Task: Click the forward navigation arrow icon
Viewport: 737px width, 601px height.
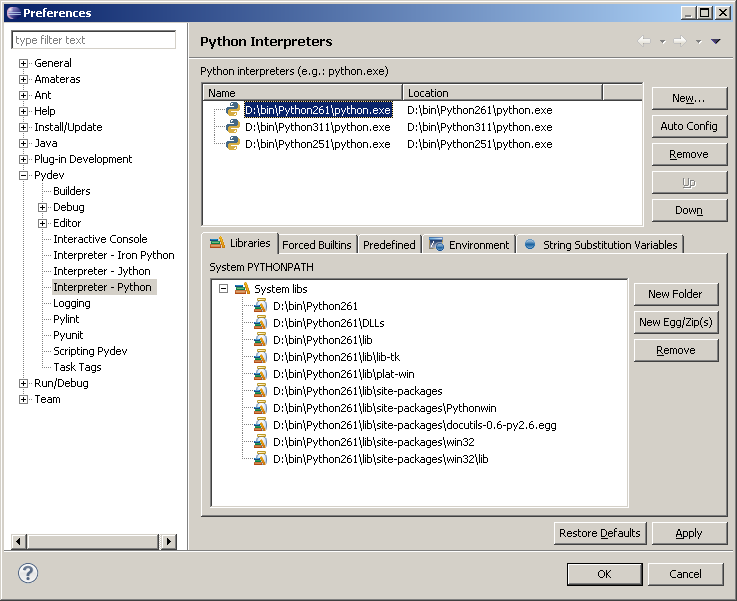Action: tap(679, 41)
